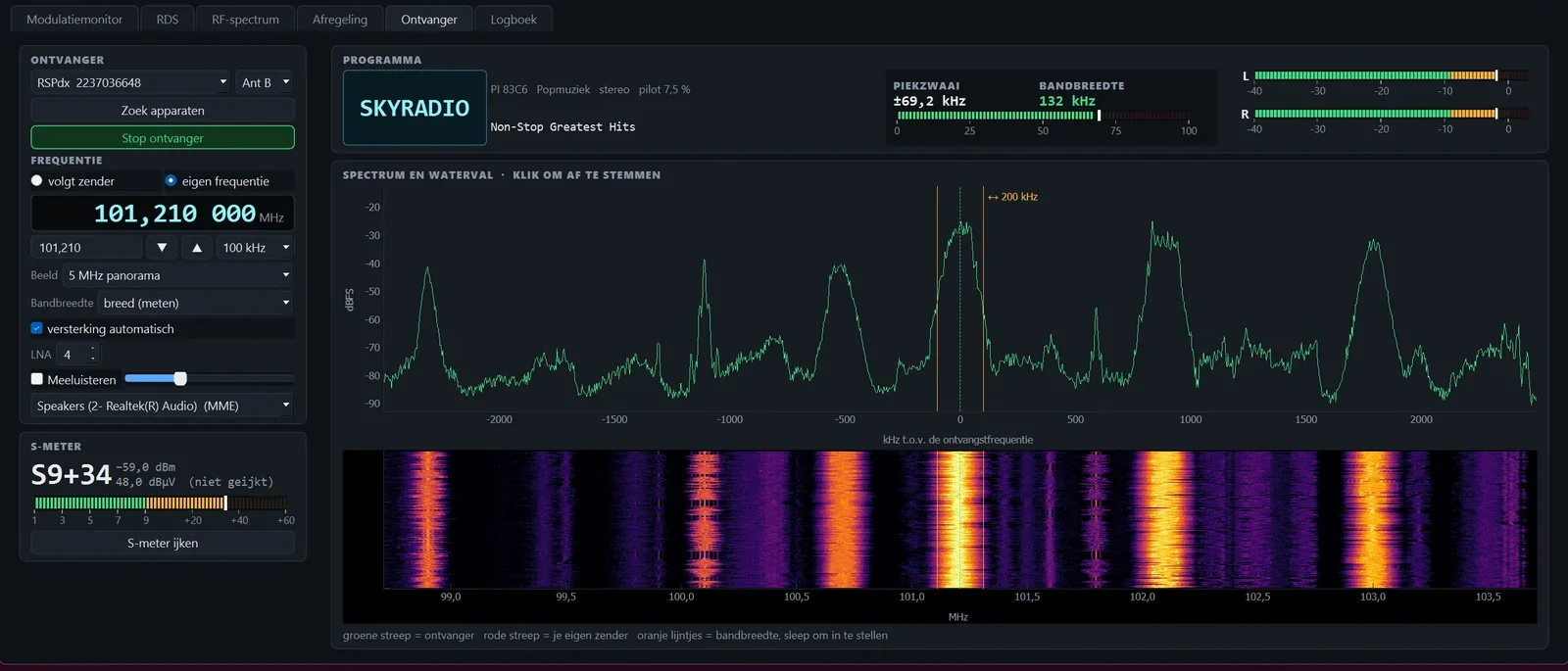Viewport: 1568px width, 671px height.
Task: Click the SKYRADIO station name display
Action: 415,108
